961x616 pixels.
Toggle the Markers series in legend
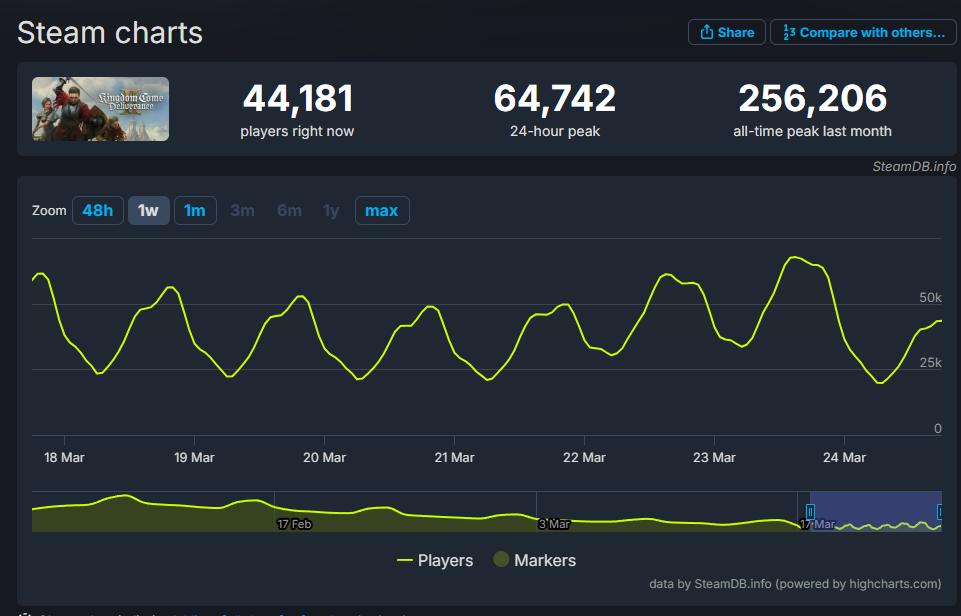pos(535,560)
